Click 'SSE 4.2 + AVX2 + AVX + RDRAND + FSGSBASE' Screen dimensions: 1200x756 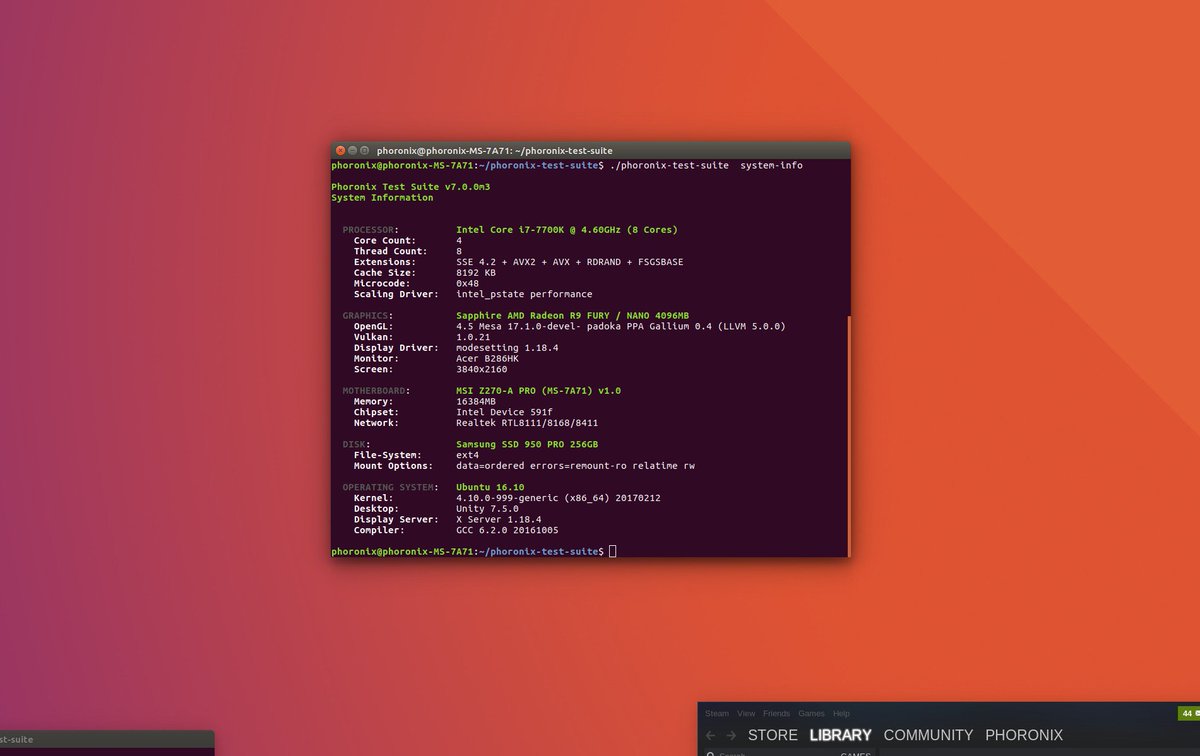570,262
